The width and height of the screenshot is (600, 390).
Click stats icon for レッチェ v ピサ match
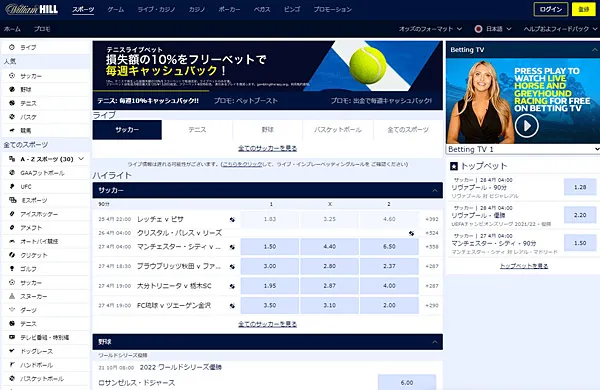point(232,220)
